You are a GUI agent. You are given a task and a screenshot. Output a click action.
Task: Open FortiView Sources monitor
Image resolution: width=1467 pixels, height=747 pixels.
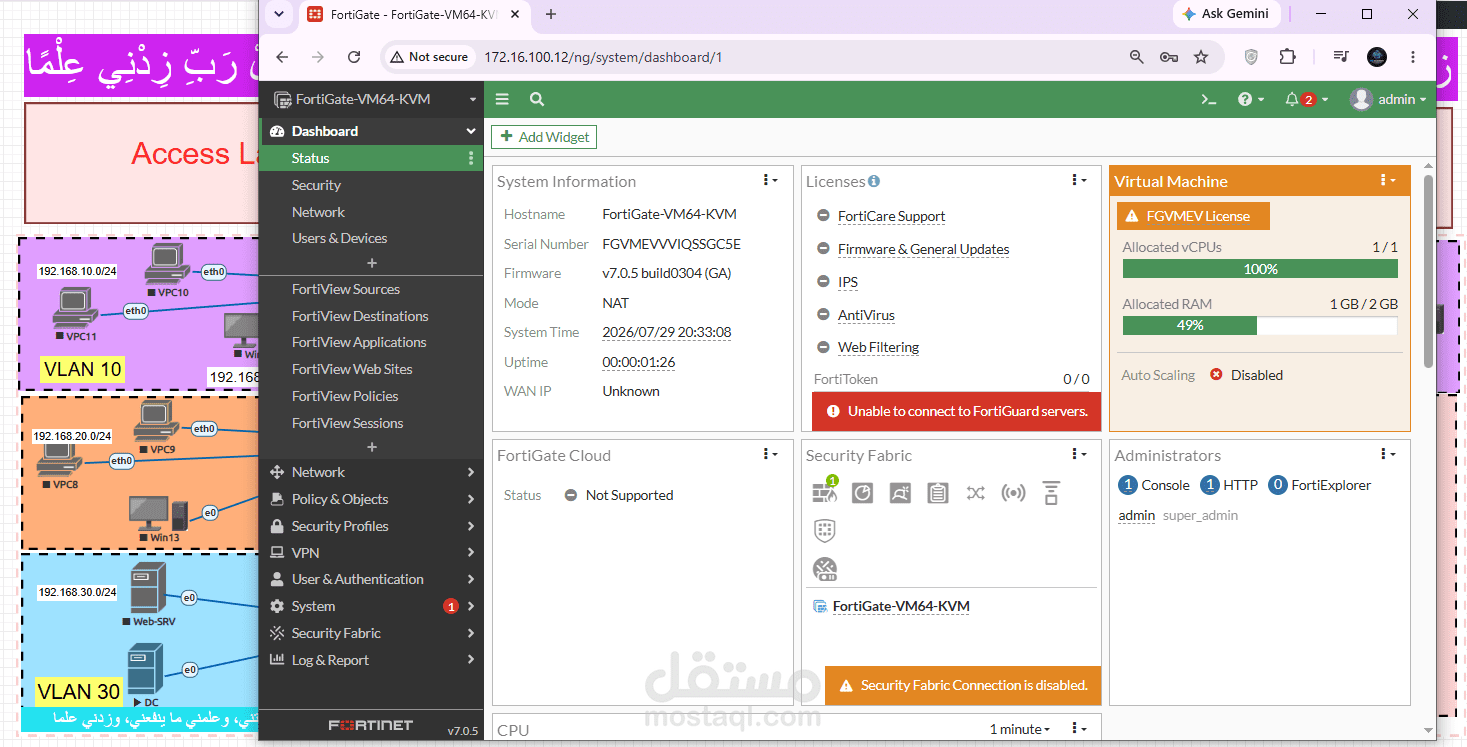tap(371, 289)
